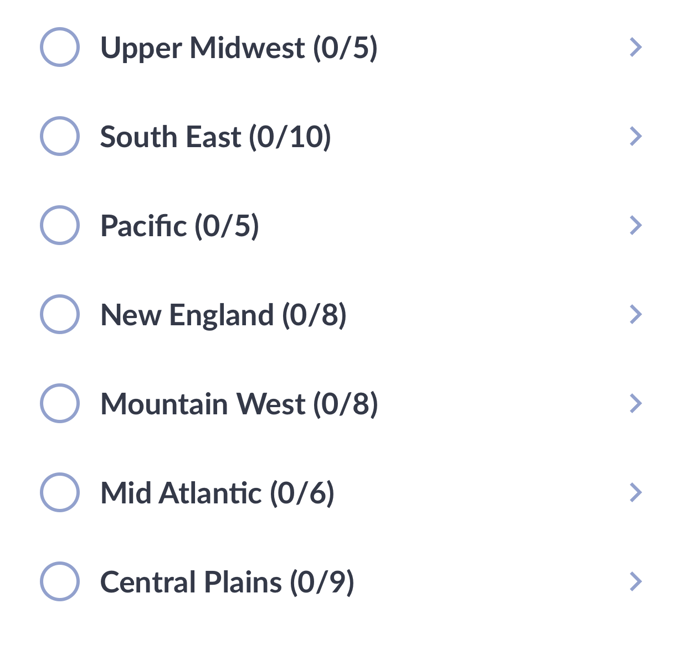Click the Pacific (0/5) text label
Viewport: 688px width, 645px height.
(x=179, y=226)
